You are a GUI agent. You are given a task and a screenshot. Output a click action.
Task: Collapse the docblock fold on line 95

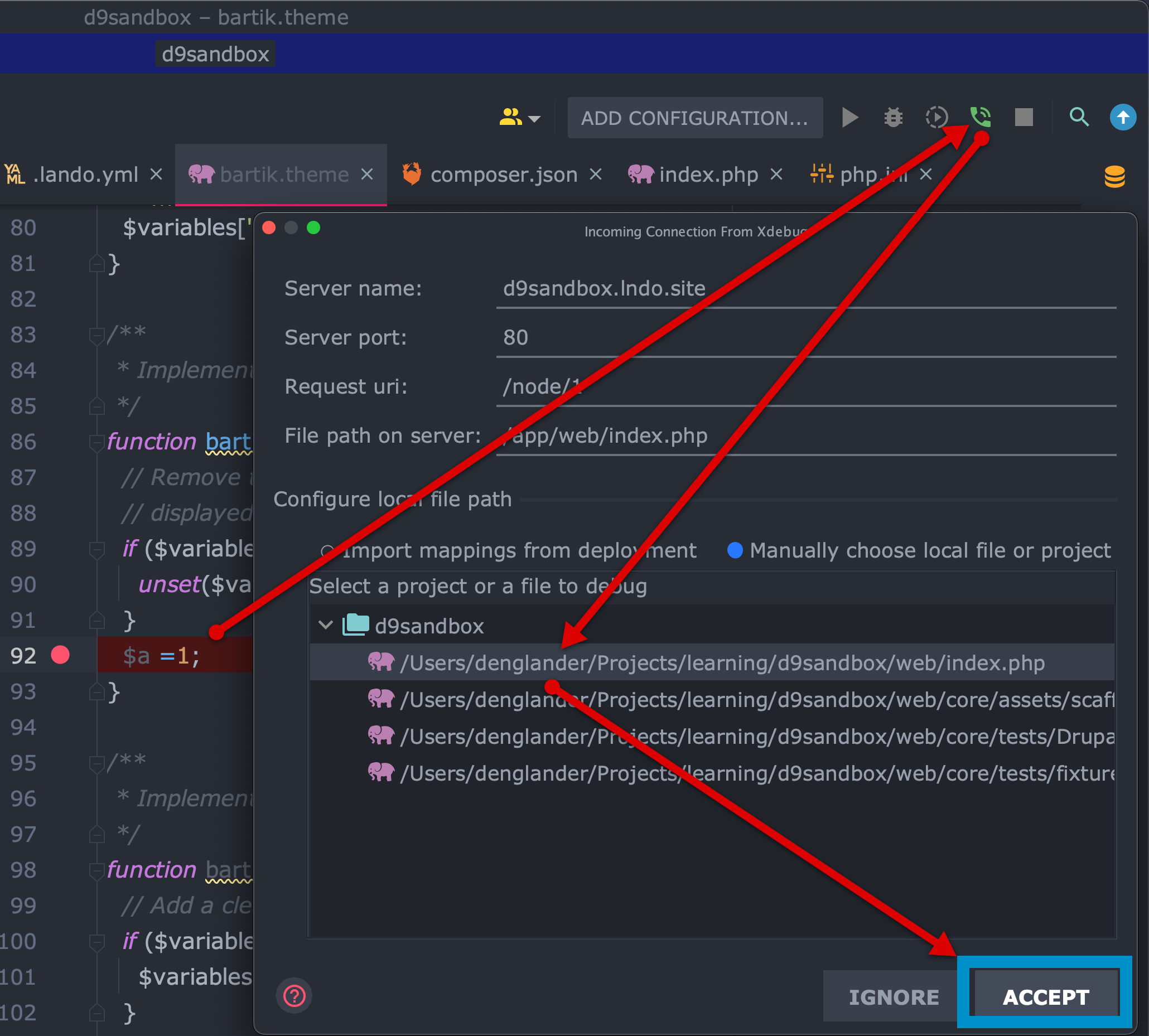[97, 764]
